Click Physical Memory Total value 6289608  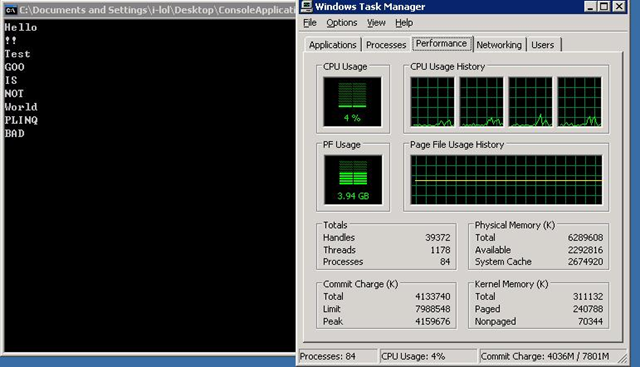coord(585,238)
